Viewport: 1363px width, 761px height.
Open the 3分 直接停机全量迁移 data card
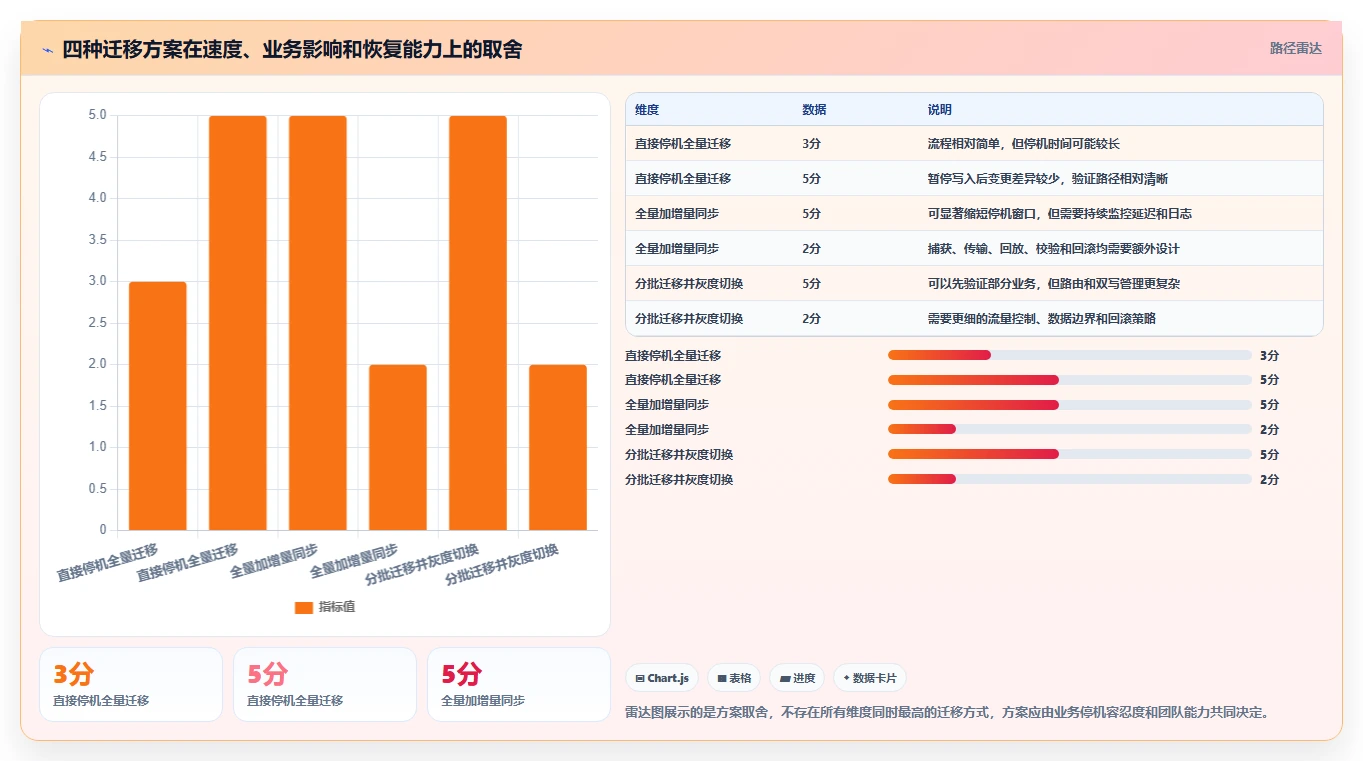(131, 684)
